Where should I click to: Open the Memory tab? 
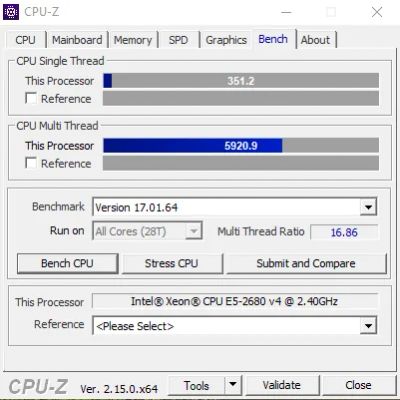tap(133, 40)
